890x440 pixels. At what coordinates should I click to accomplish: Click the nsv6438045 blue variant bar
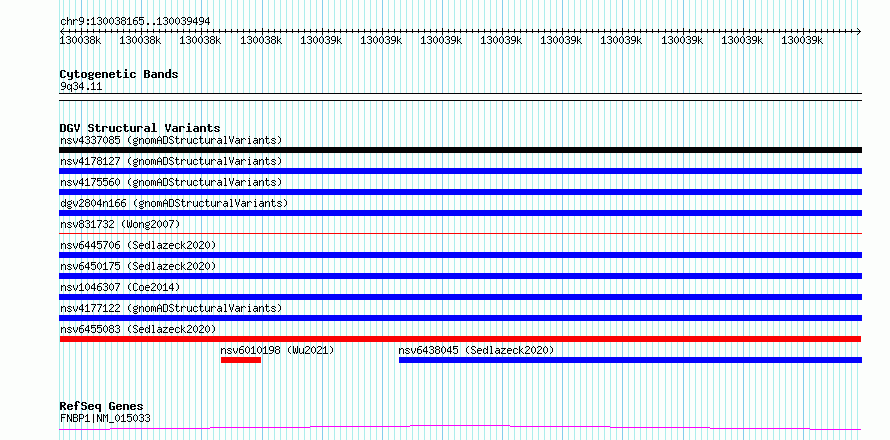(630, 360)
